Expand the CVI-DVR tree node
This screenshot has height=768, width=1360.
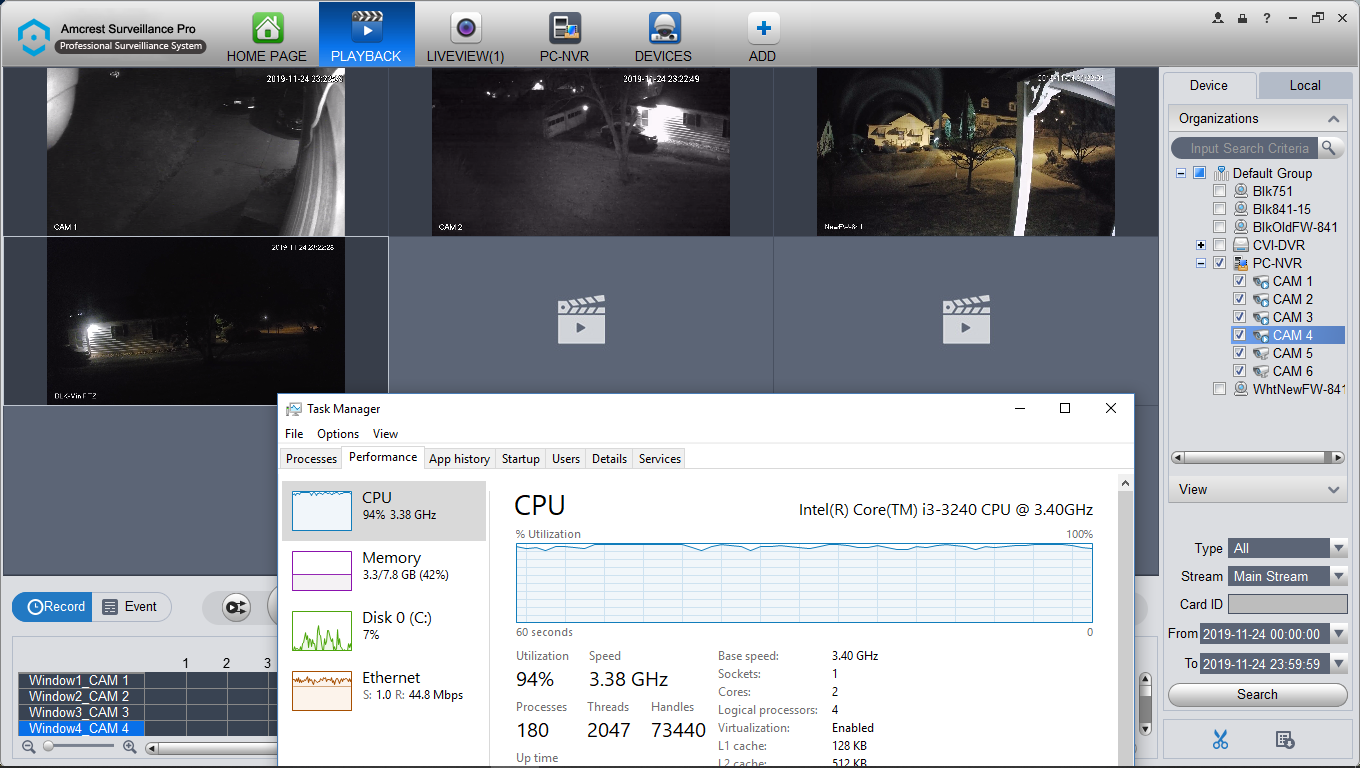click(1201, 245)
